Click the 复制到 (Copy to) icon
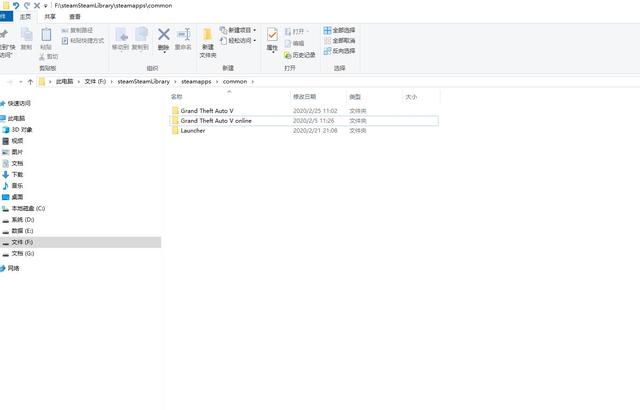The height and width of the screenshot is (410, 640). point(140,35)
